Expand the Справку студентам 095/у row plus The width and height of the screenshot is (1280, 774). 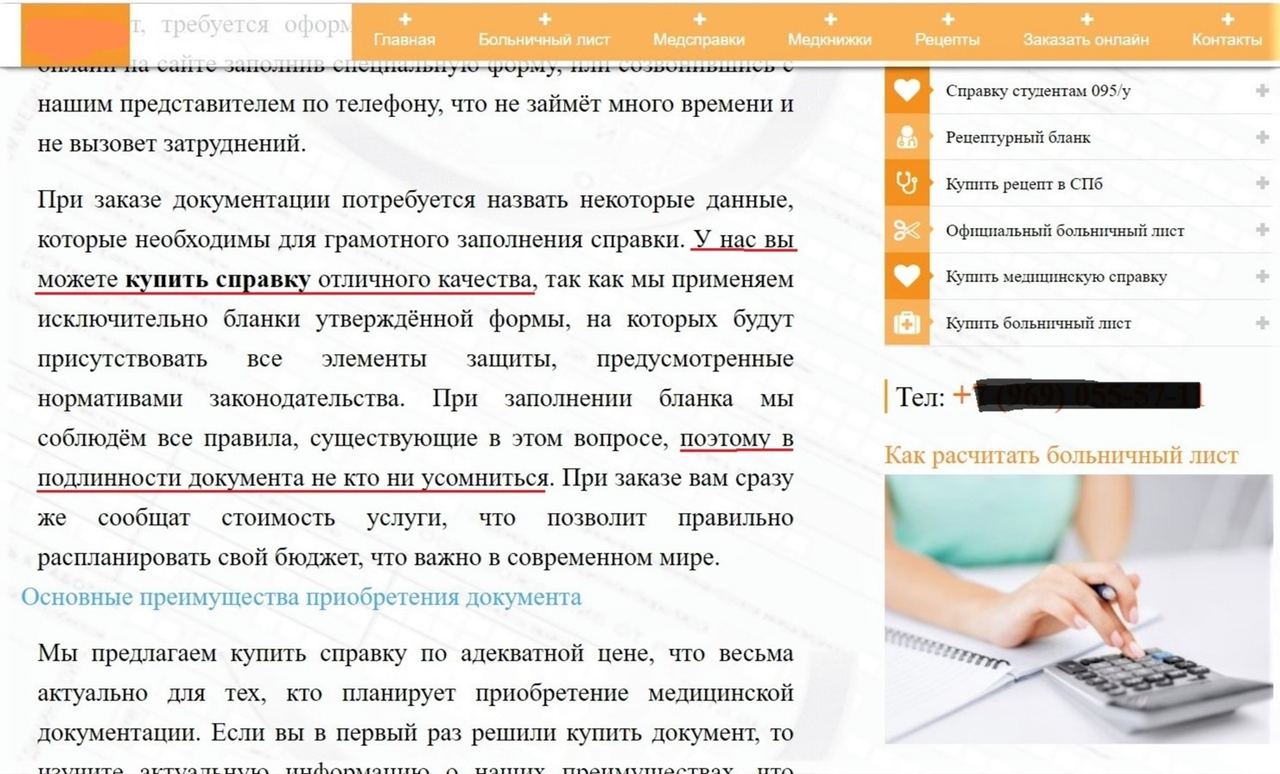(1262, 91)
